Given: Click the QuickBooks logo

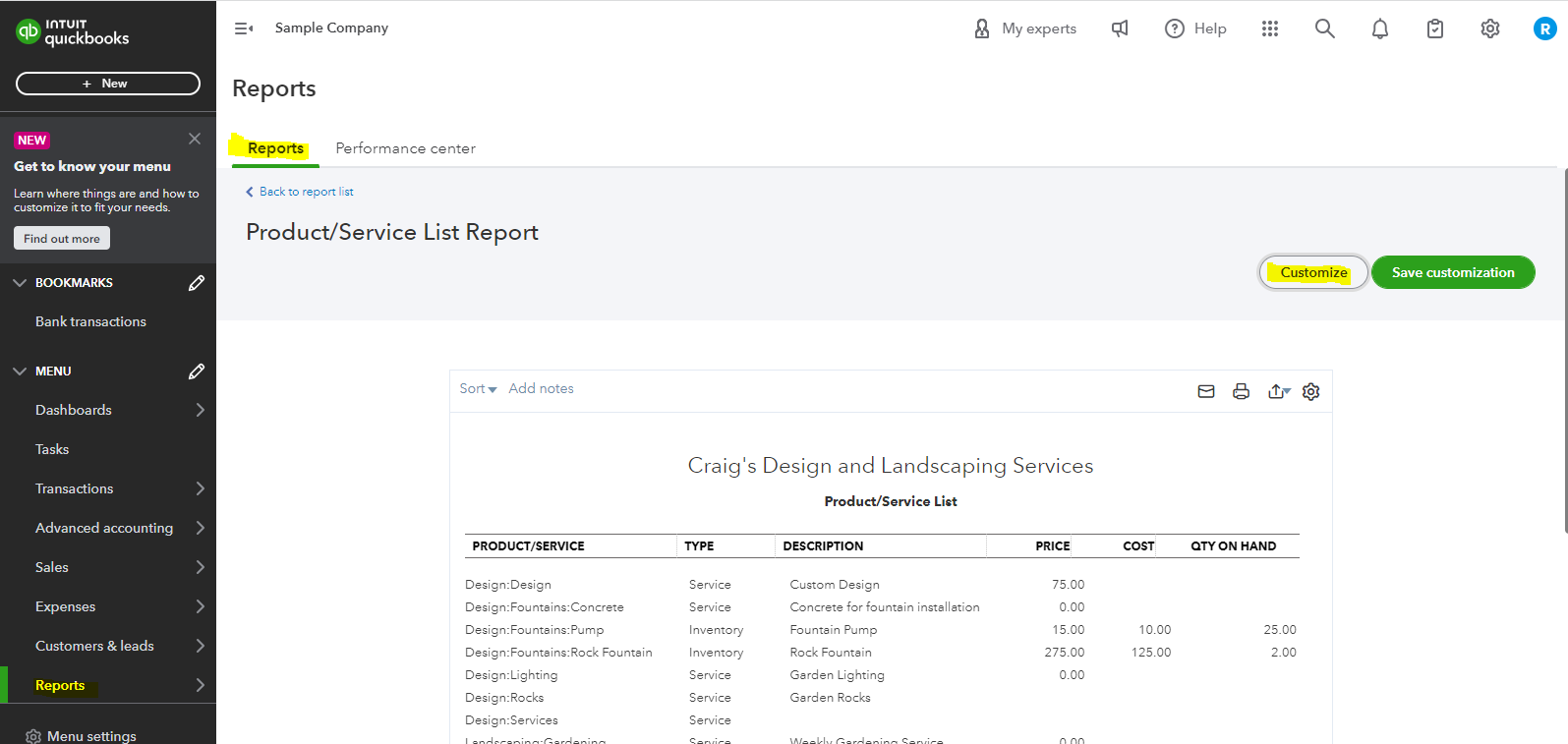Looking at the screenshot, I should pos(73,32).
